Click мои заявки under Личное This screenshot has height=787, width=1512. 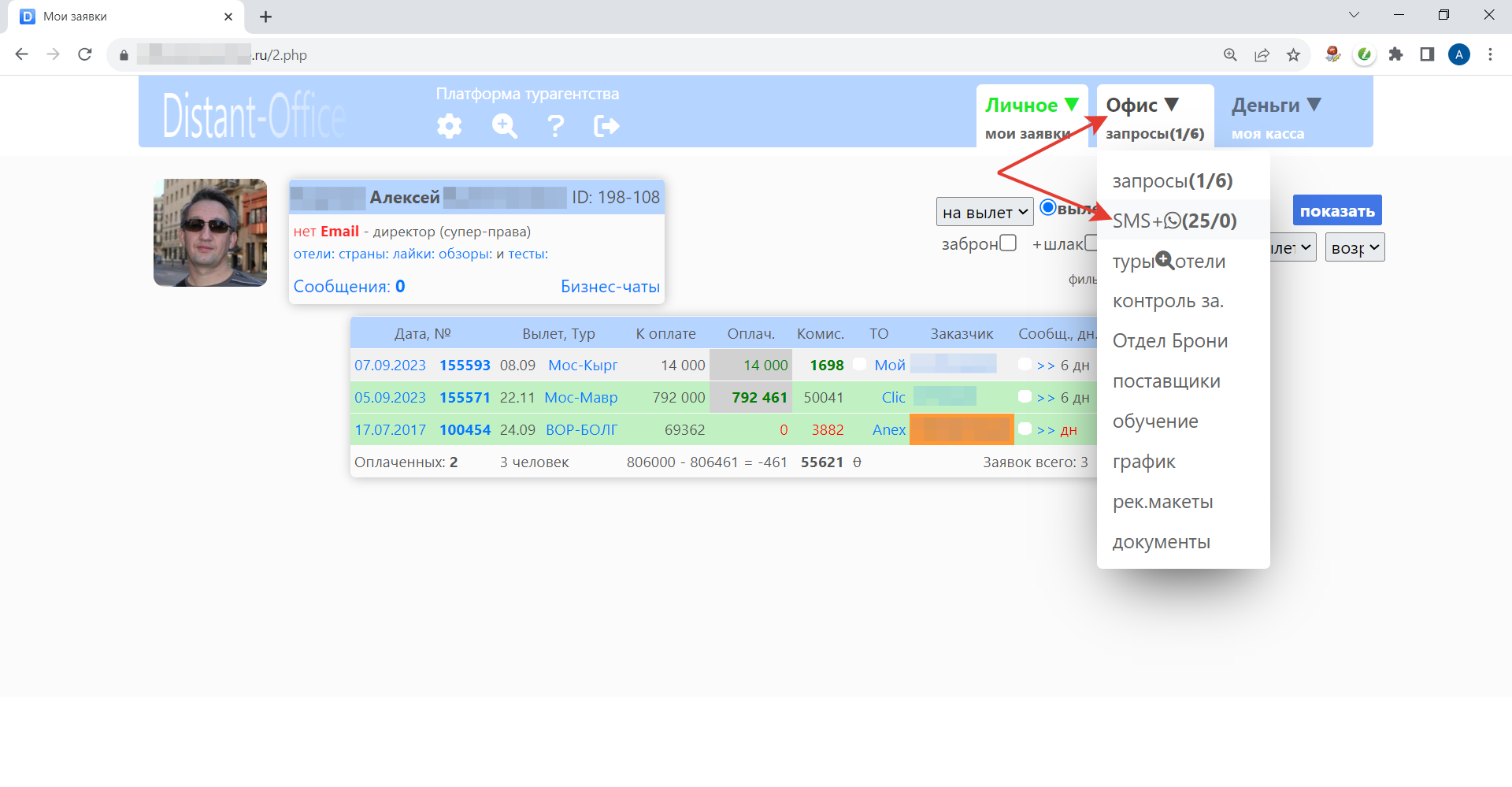(1027, 133)
